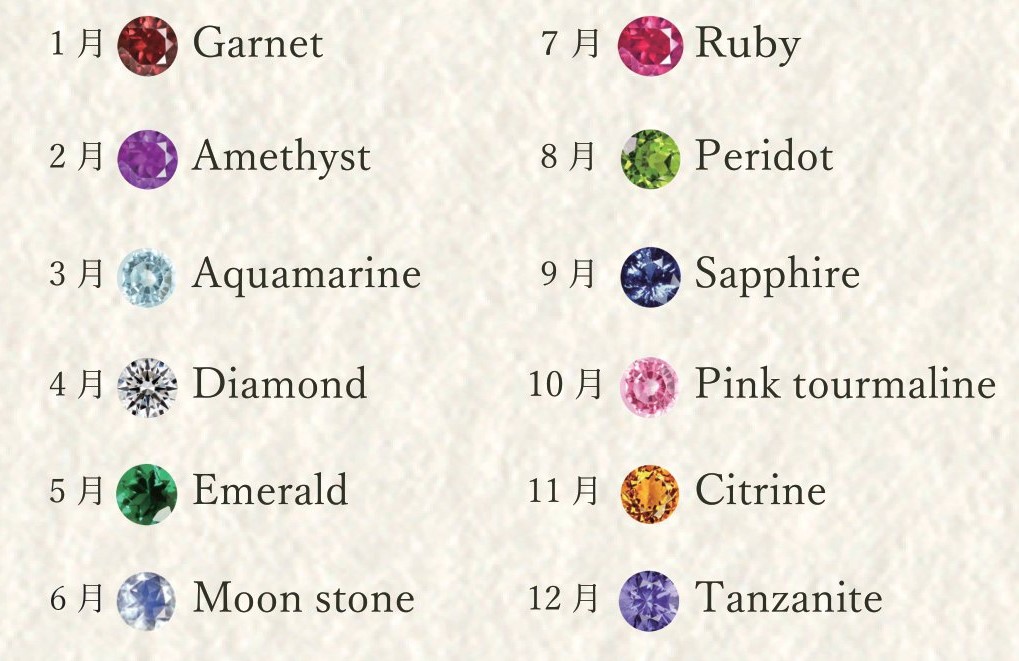Click the Aquamarine text label
The image size is (1019, 661).
307,276
